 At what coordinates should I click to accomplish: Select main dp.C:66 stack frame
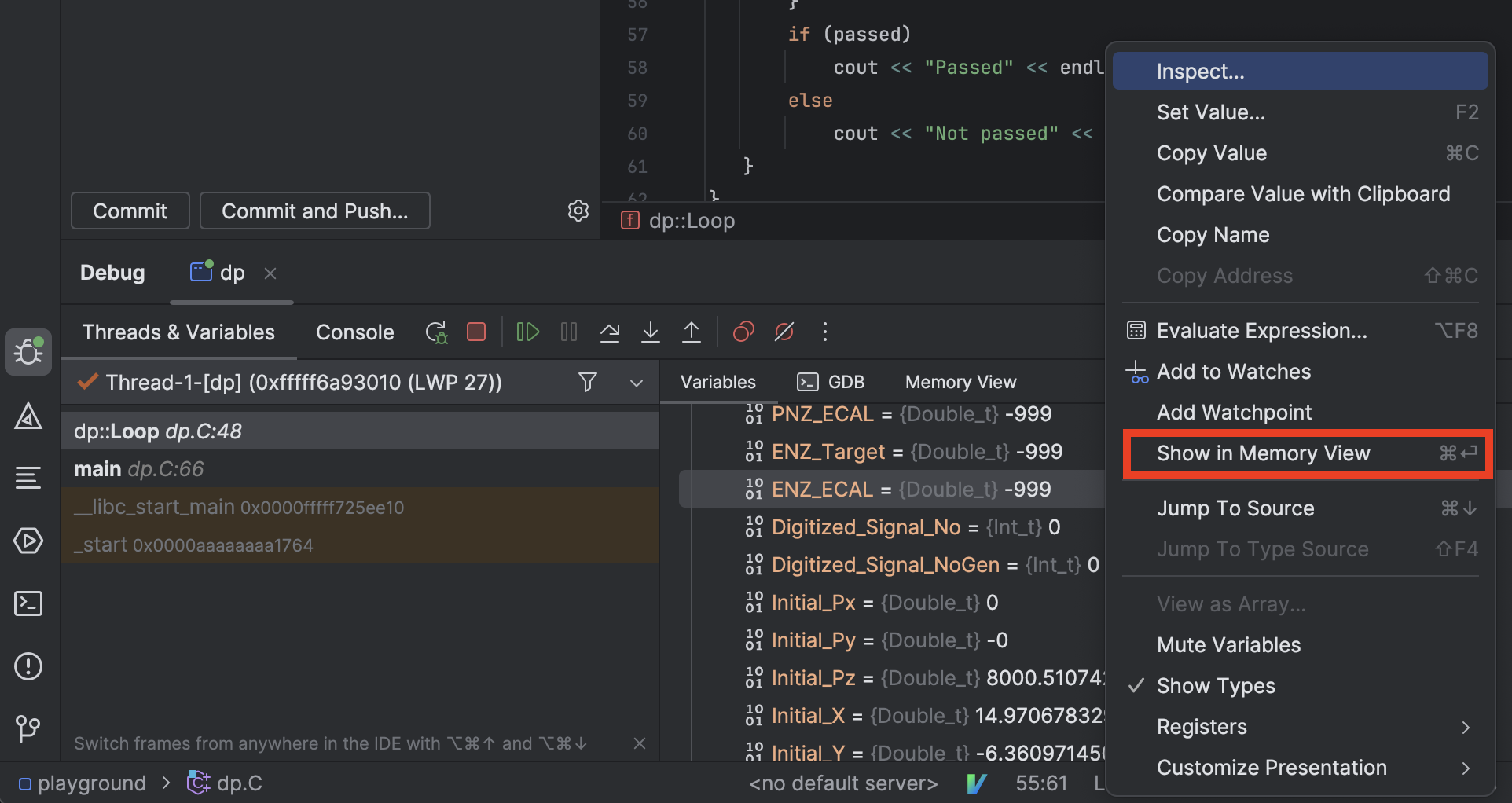[x=139, y=469]
